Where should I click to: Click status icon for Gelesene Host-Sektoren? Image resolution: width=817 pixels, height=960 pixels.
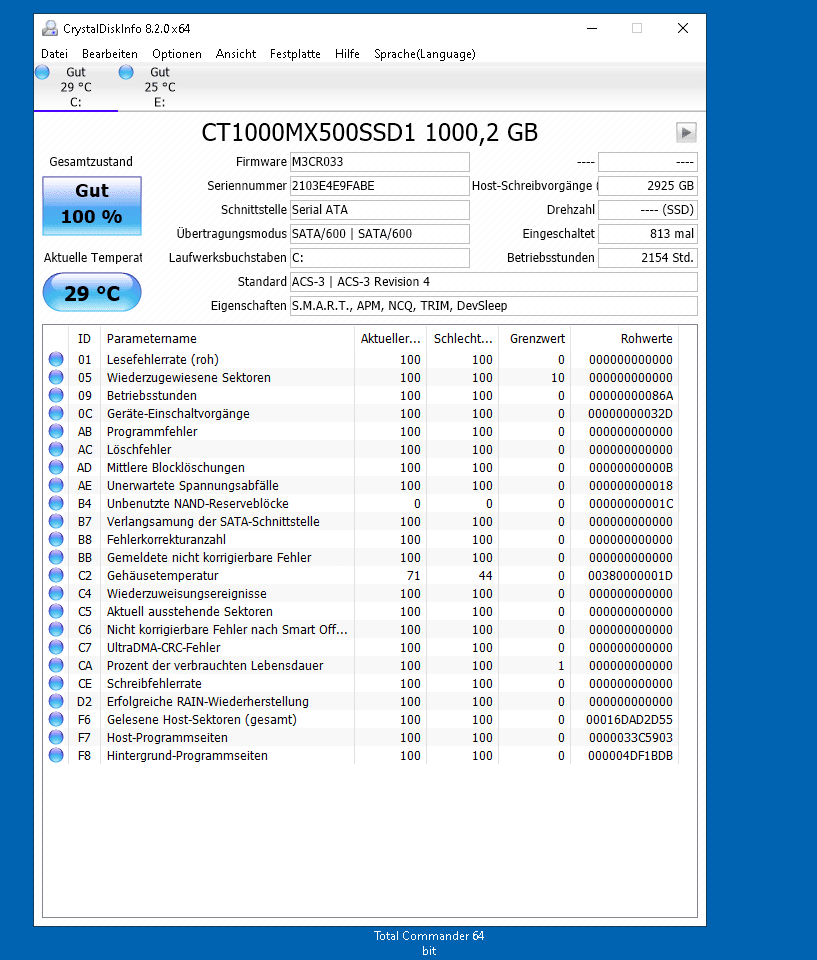[x=56, y=719]
